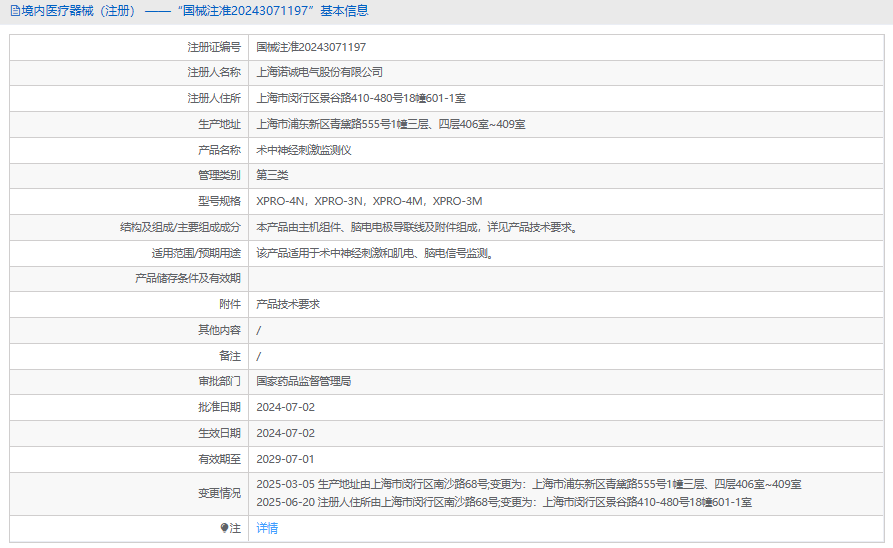This screenshot has height=548, width=893.
Task: Select approval date 2024-07-02 in 批准日期 row
Action: tap(285, 407)
